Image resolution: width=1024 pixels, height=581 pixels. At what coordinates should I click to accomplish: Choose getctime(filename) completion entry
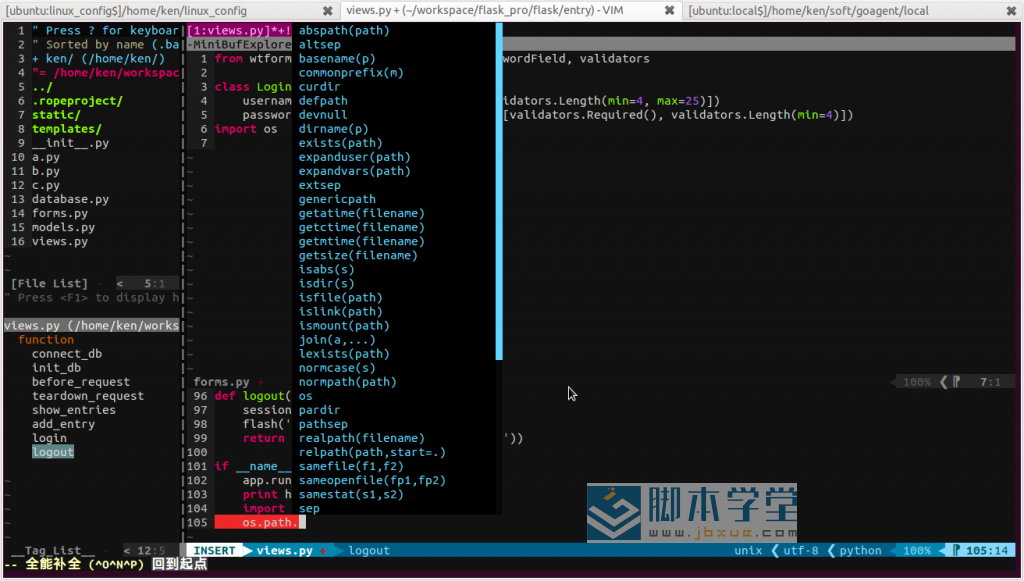pyautogui.click(x=361, y=227)
